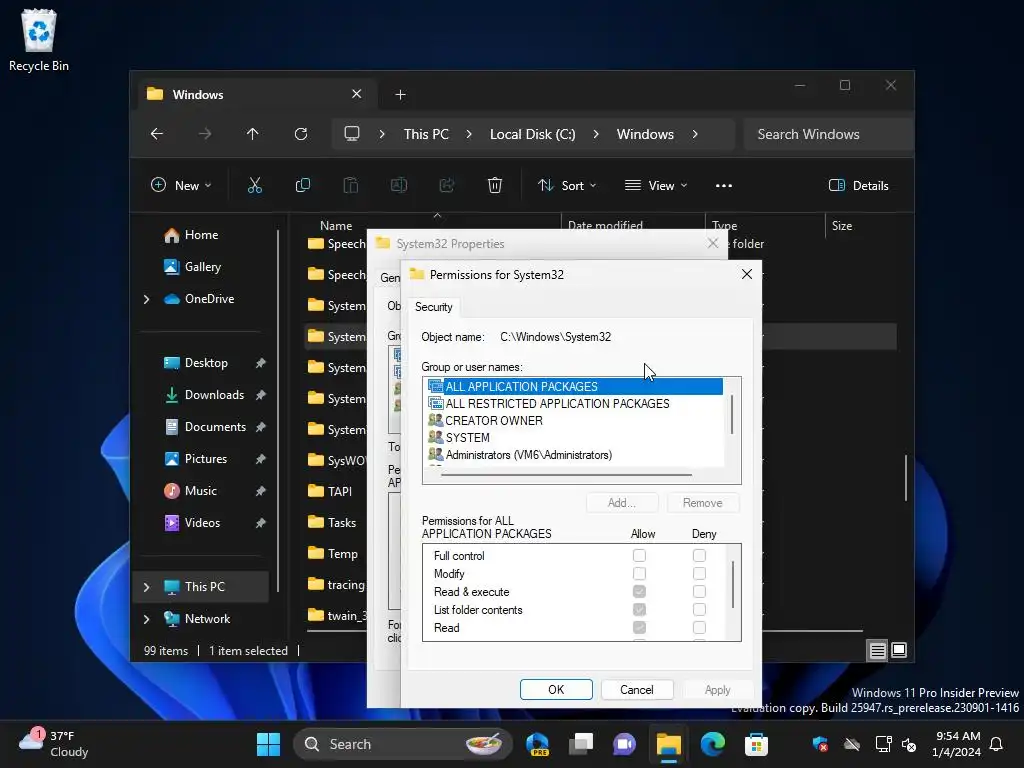Open File Explorer taskbar icon
Viewport: 1024px width, 768px height.
(669, 744)
